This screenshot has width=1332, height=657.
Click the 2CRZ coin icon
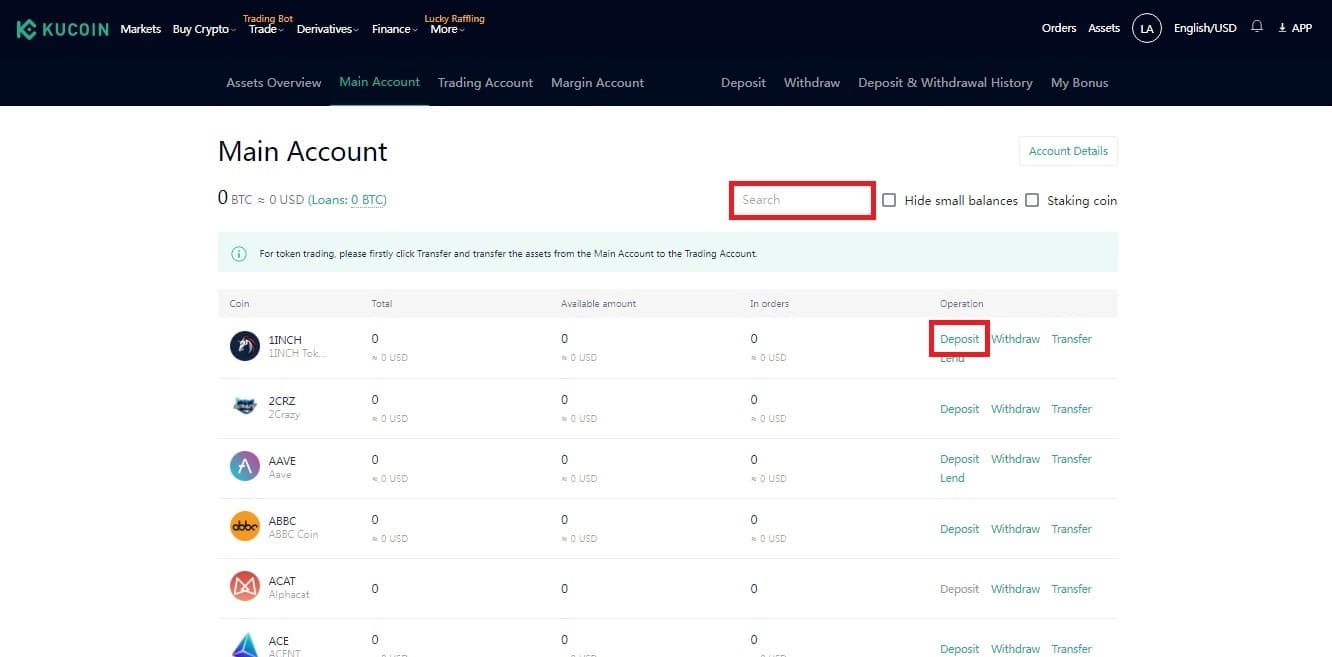coord(245,406)
